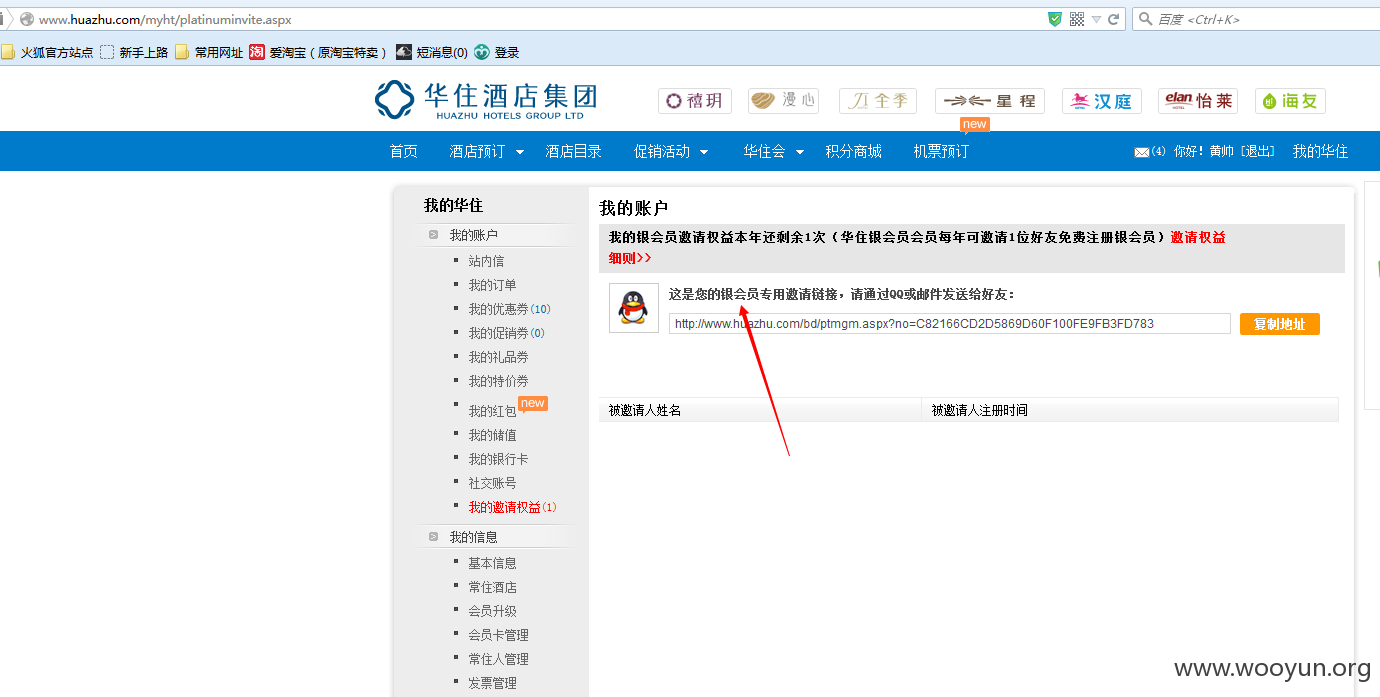Screen dimensions: 1380x697
Task: Open 常住酒店 in sidebar
Action: point(492,587)
